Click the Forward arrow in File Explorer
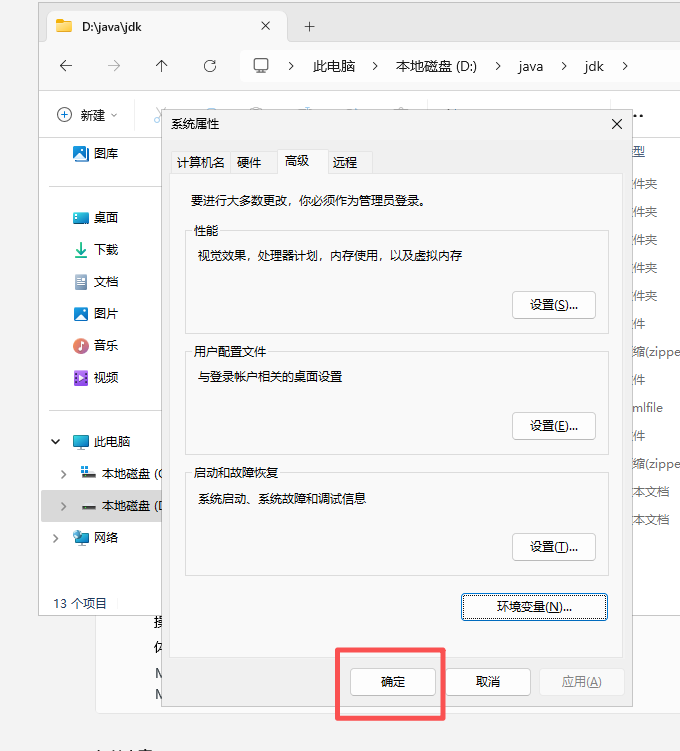The width and height of the screenshot is (680, 751). tap(114, 66)
